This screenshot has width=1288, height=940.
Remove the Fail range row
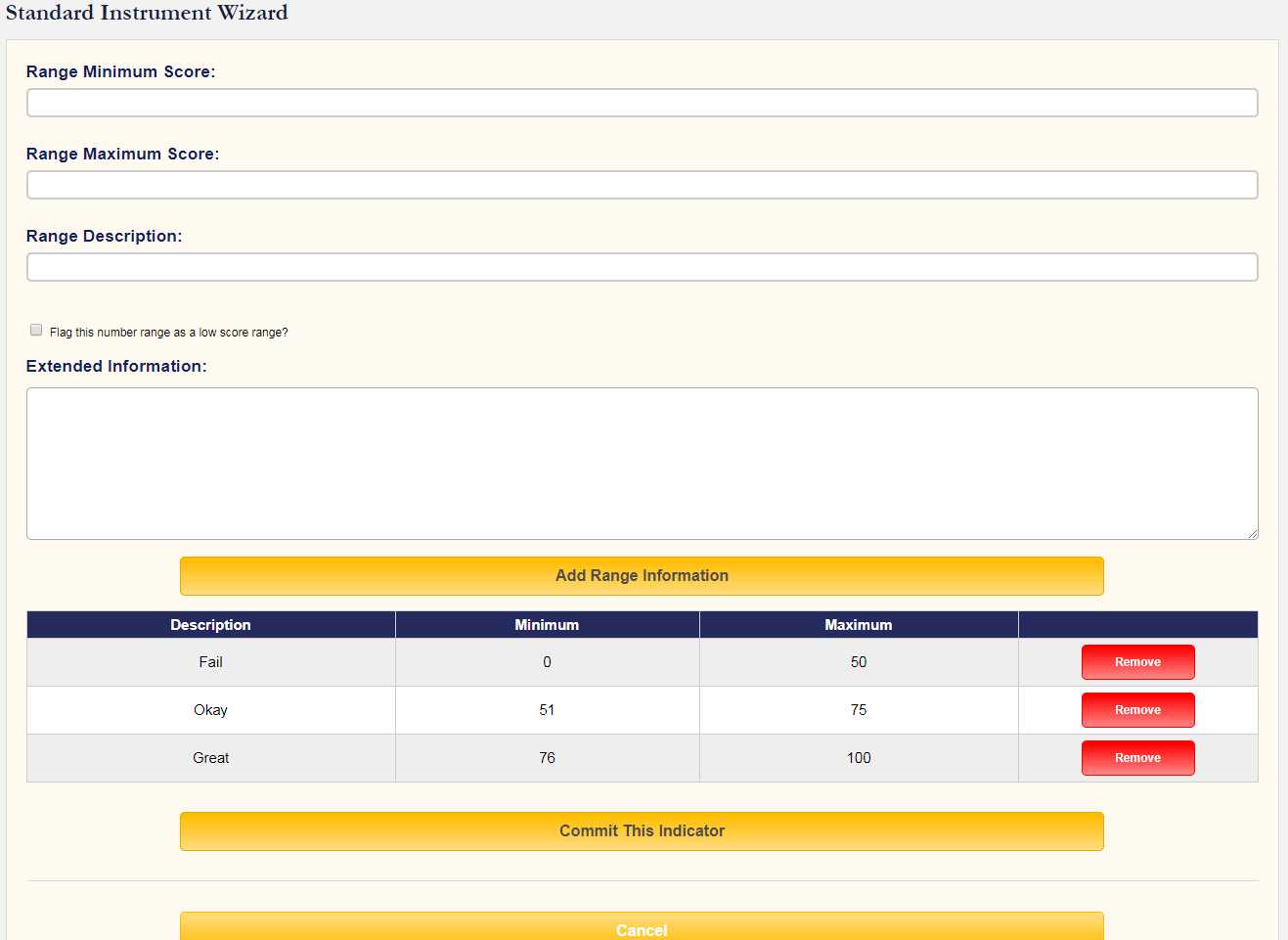tap(1137, 662)
